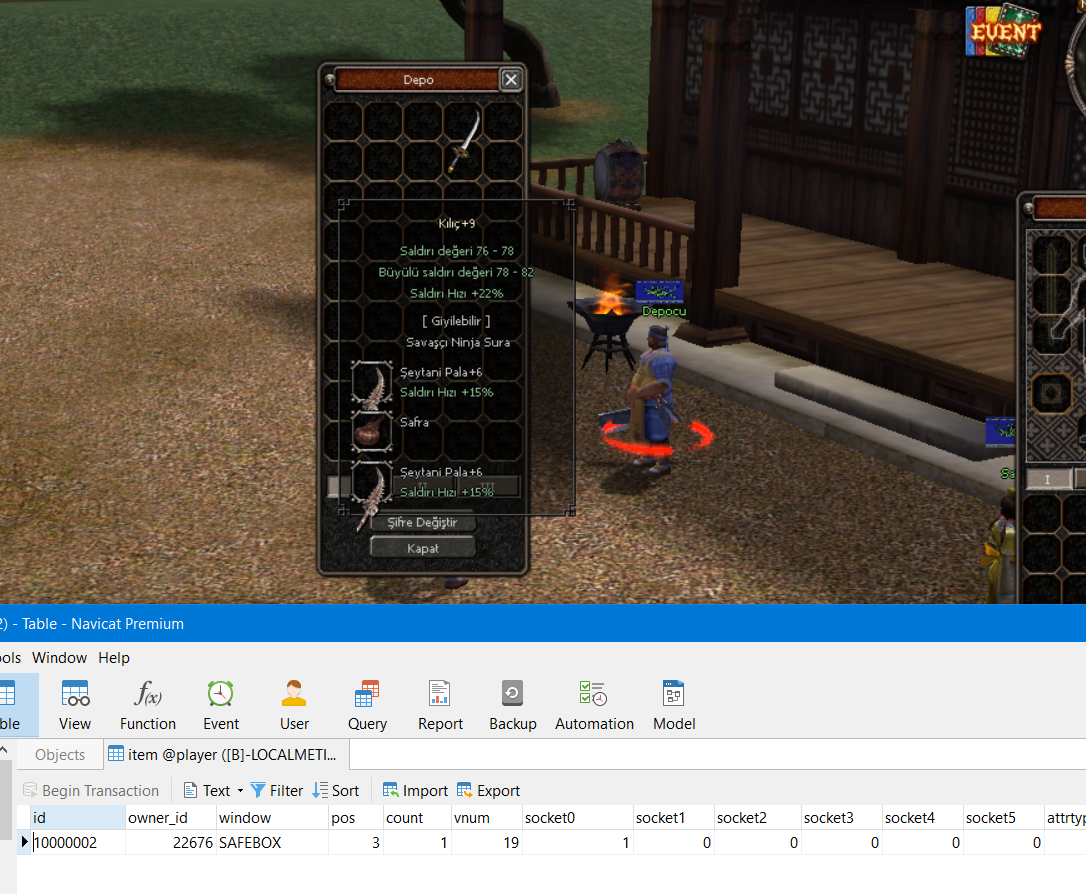Viewport: 1086px width, 894px height.
Task: Open the Query toolbar icon
Action: (367, 705)
